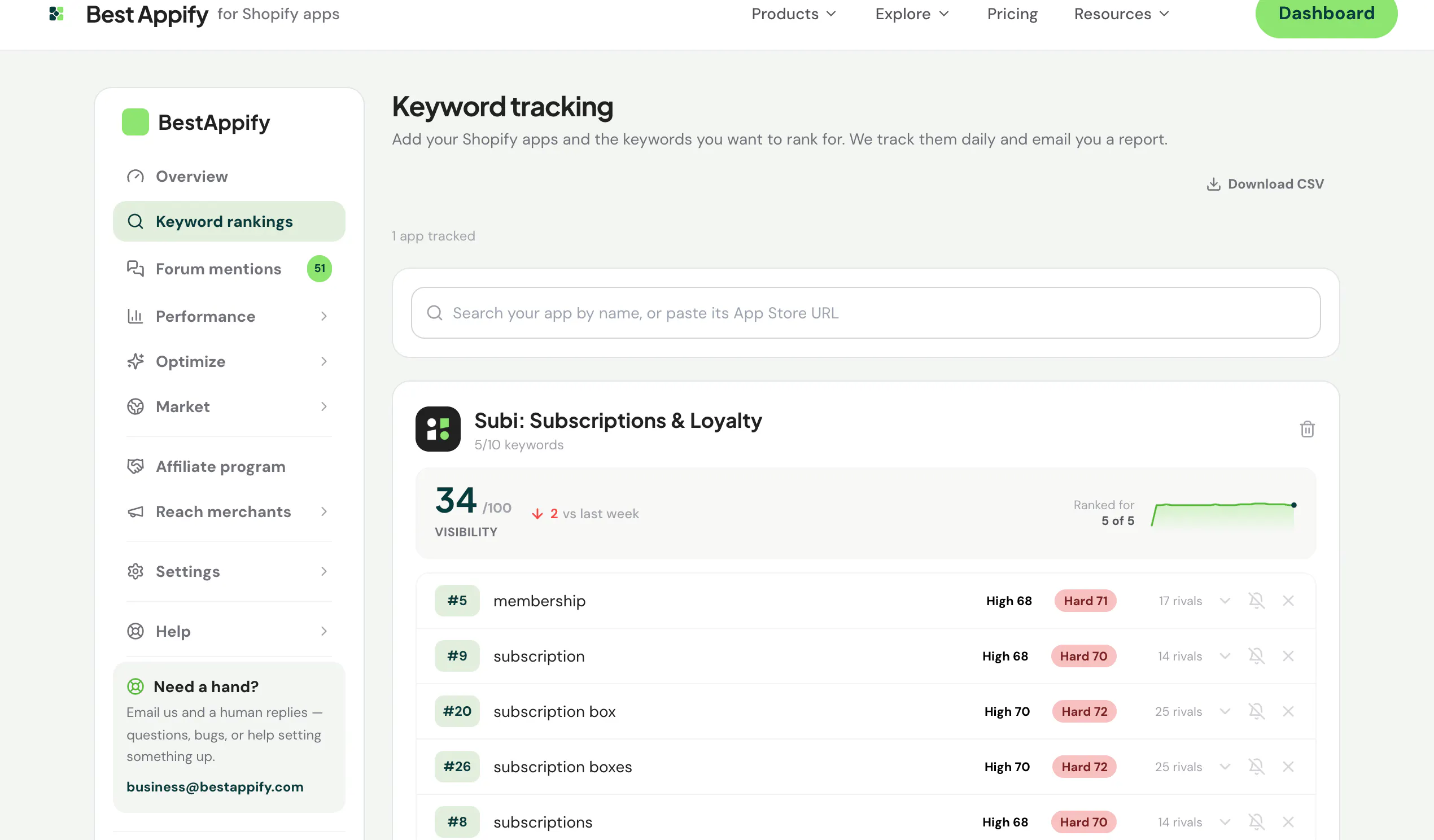Remove the subscription boxes keyword
1434x840 pixels.
point(1288,767)
